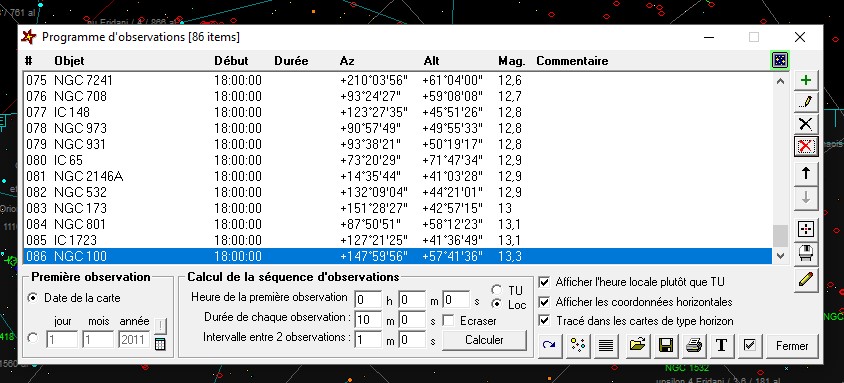Click the green plus add-item icon

(x=806, y=81)
